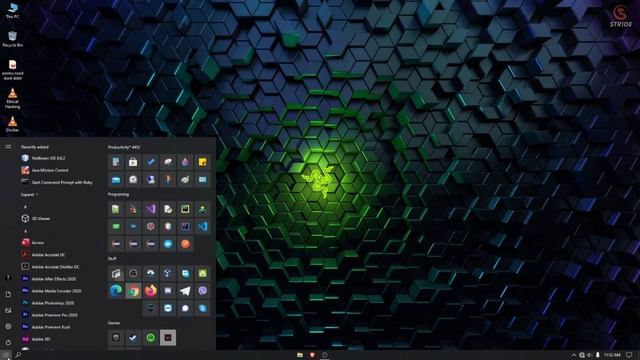Launch the Google Chrome tile
640x360 pixels.
coord(133,291)
